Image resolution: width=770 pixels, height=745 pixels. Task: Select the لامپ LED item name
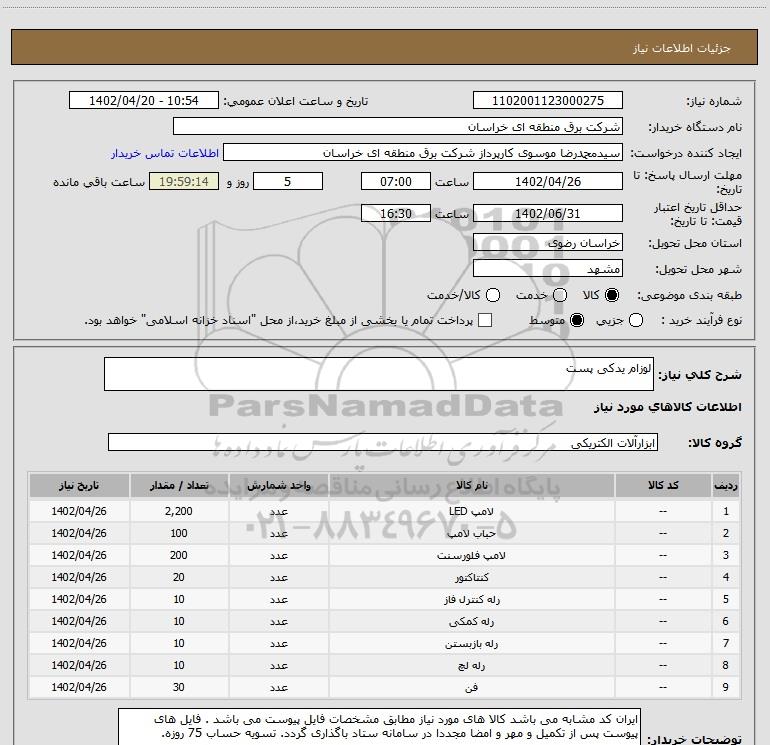471,511
